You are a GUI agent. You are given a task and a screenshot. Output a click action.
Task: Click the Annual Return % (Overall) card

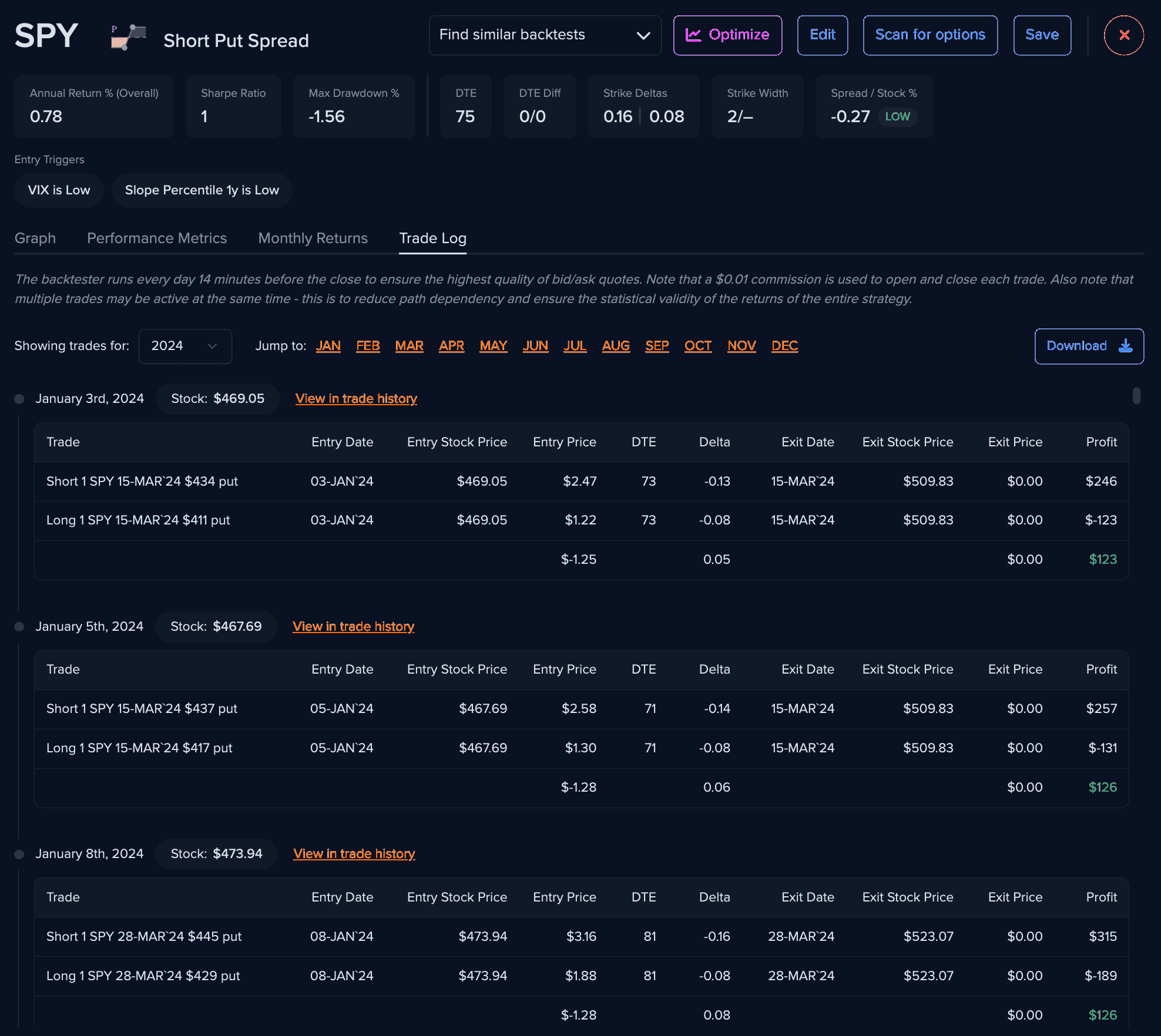94,106
